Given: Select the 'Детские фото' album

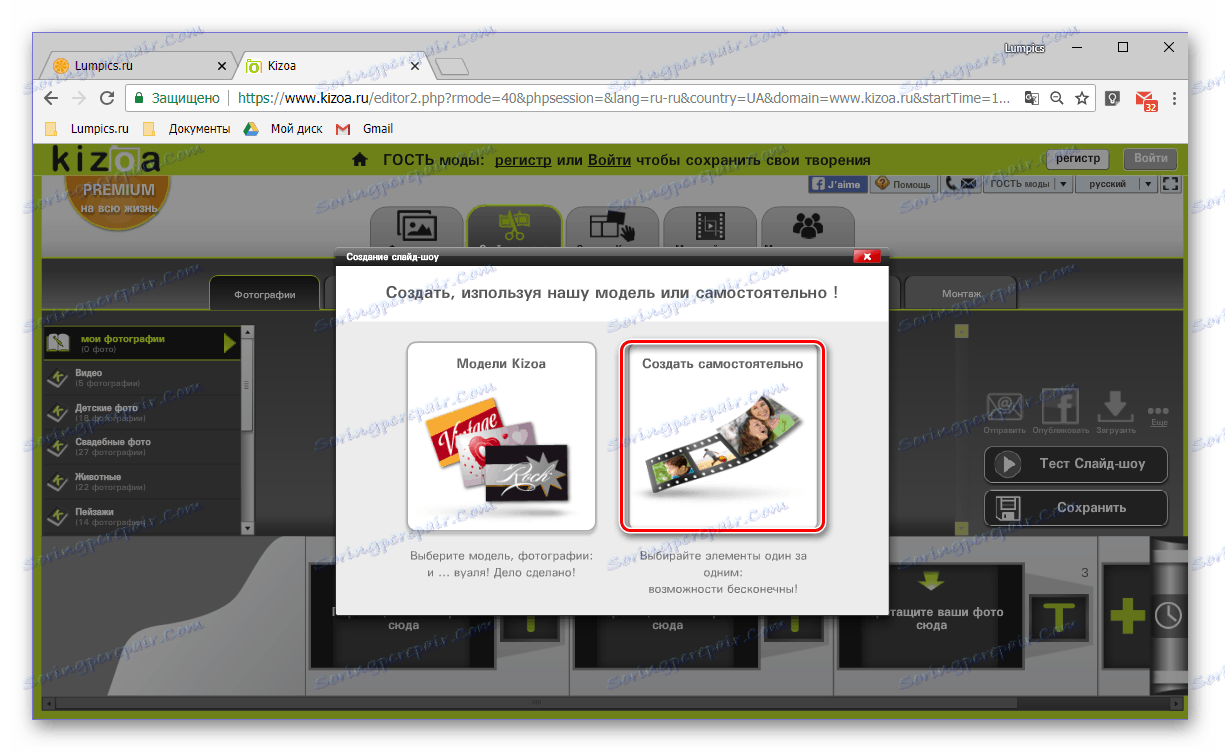Looking at the screenshot, I should click(x=143, y=412).
